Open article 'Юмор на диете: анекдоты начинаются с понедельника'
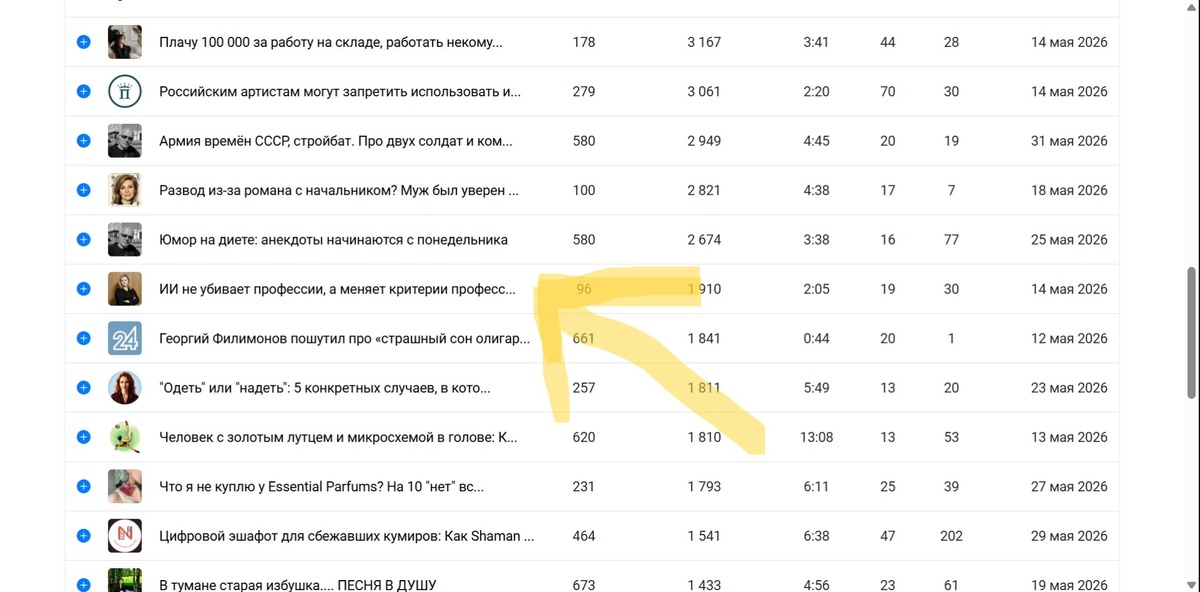The height and width of the screenshot is (592, 1200). (334, 240)
